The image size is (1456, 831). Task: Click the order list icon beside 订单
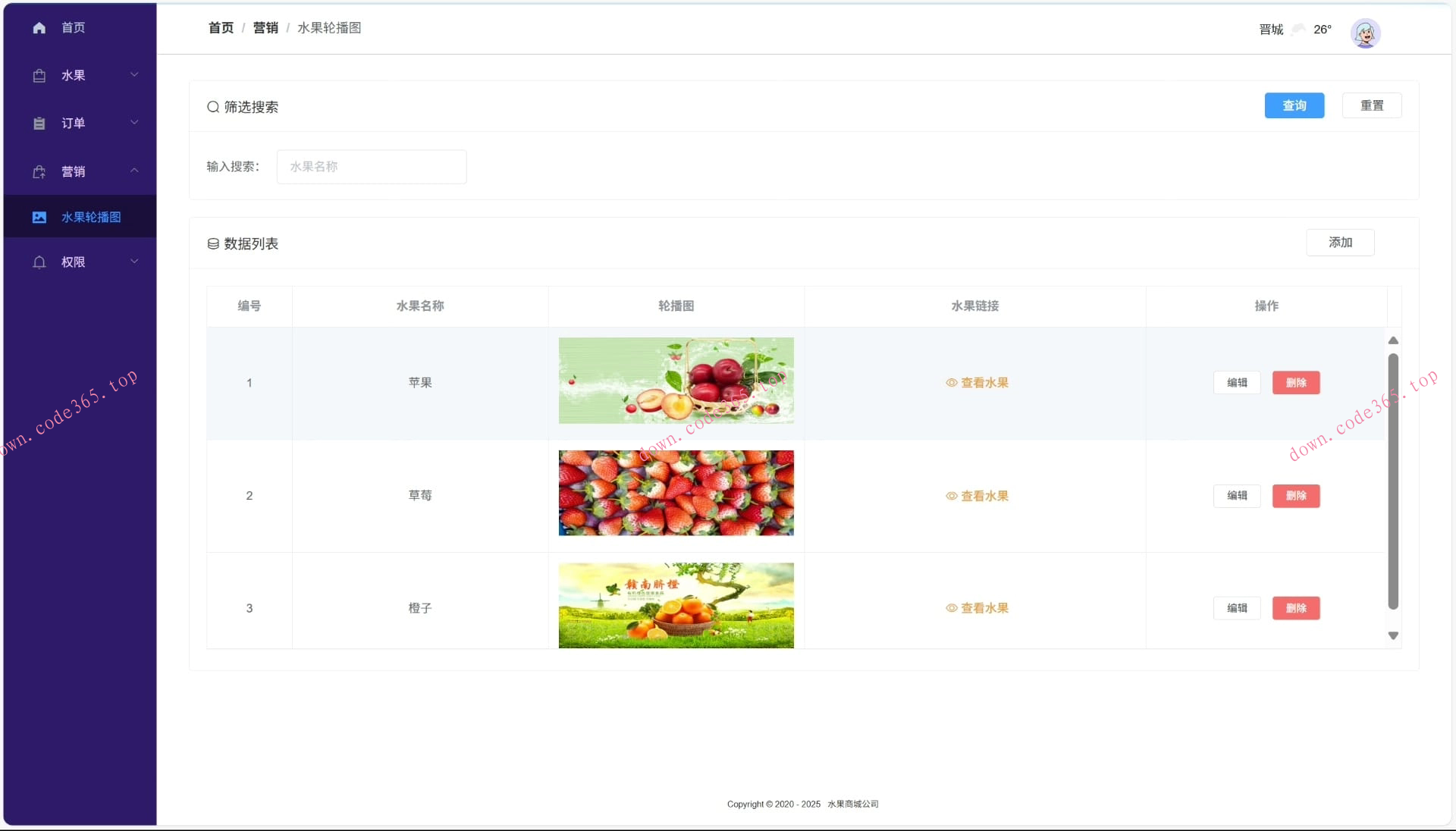pos(39,123)
